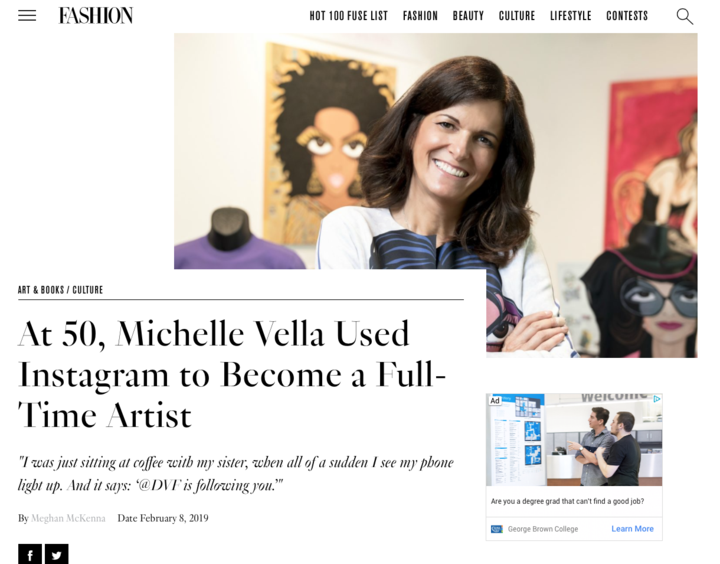
Task: Click the Culture breadcrumb link
Action: pos(88,290)
